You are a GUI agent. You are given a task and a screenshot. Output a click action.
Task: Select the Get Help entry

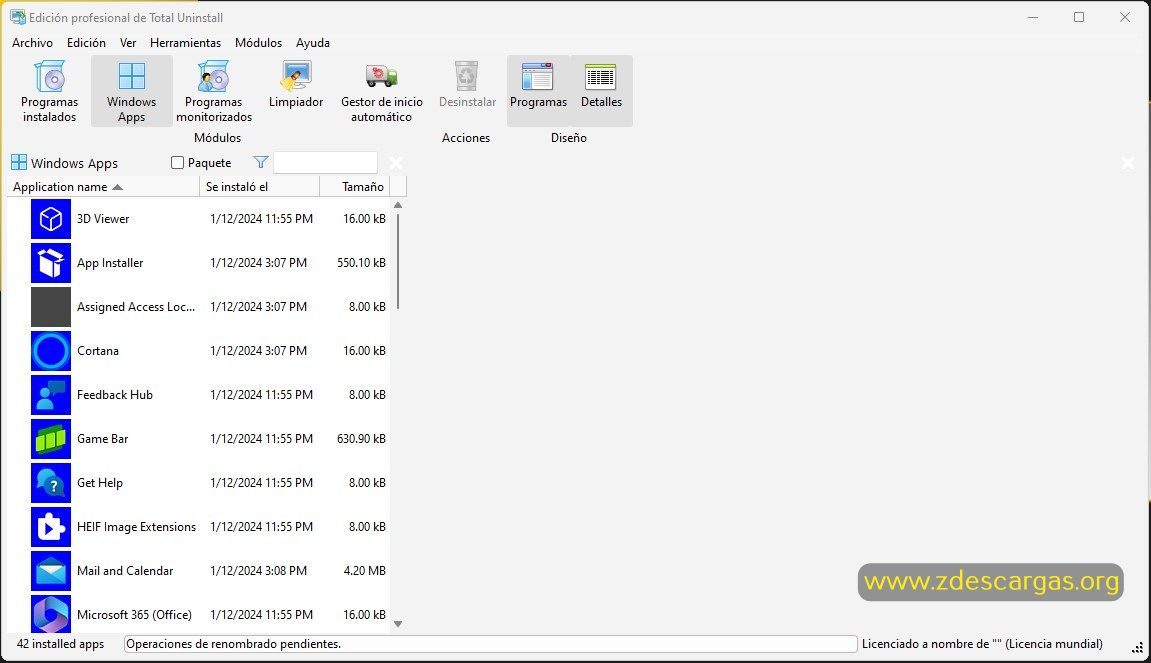click(x=100, y=483)
